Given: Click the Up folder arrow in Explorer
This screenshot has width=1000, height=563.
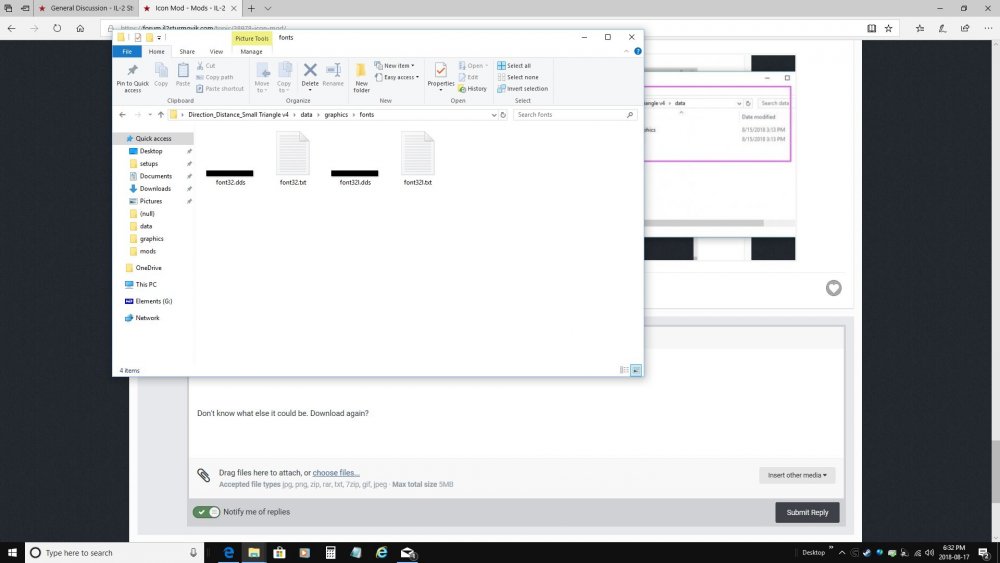Looking at the screenshot, I should [160, 115].
